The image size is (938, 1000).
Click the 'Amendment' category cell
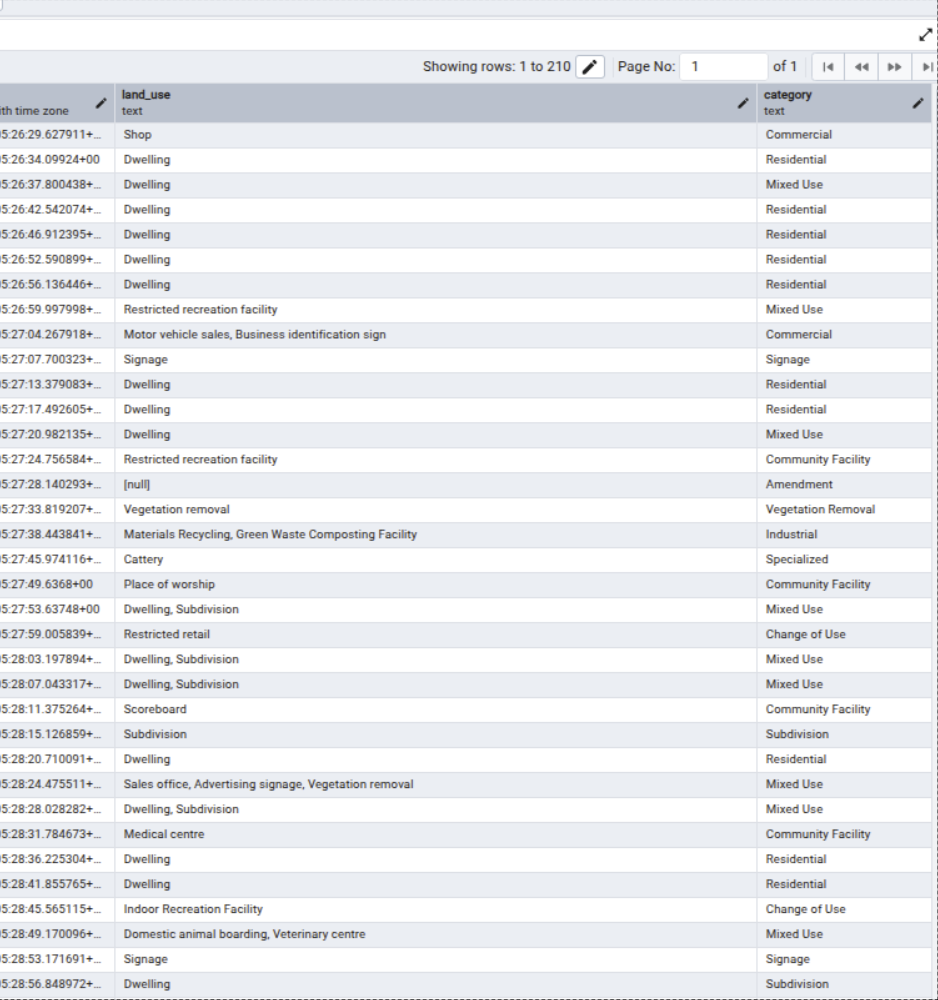coord(799,485)
